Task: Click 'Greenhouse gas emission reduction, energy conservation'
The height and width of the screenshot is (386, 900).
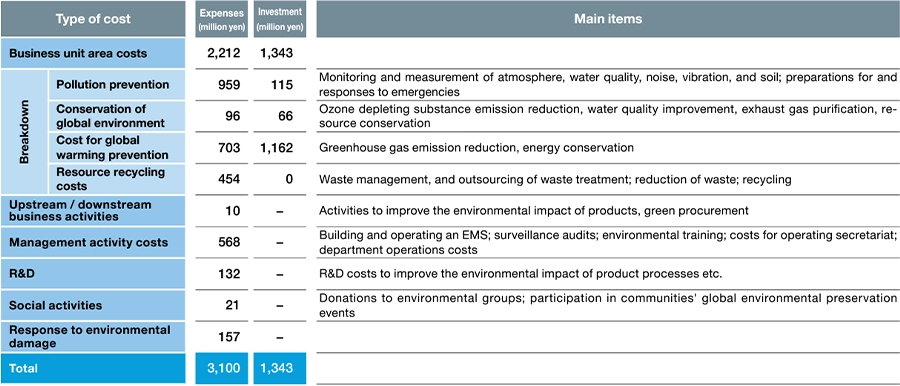Action: point(476,148)
